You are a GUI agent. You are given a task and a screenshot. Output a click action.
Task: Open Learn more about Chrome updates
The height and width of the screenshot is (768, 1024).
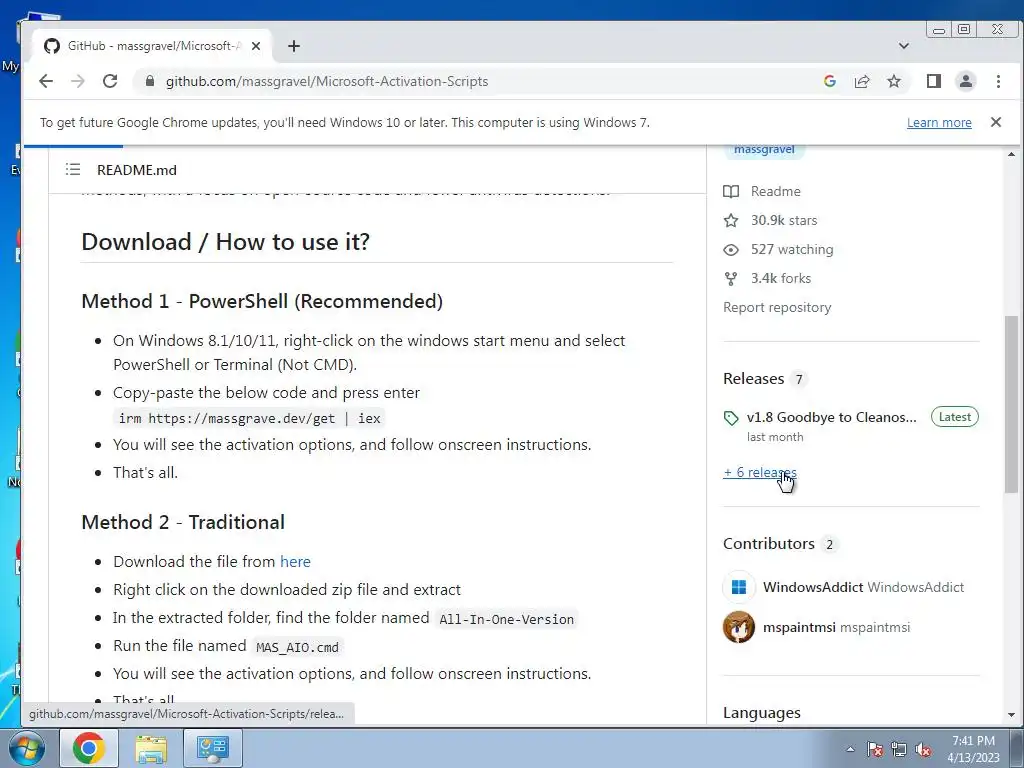(x=939, y=123)
